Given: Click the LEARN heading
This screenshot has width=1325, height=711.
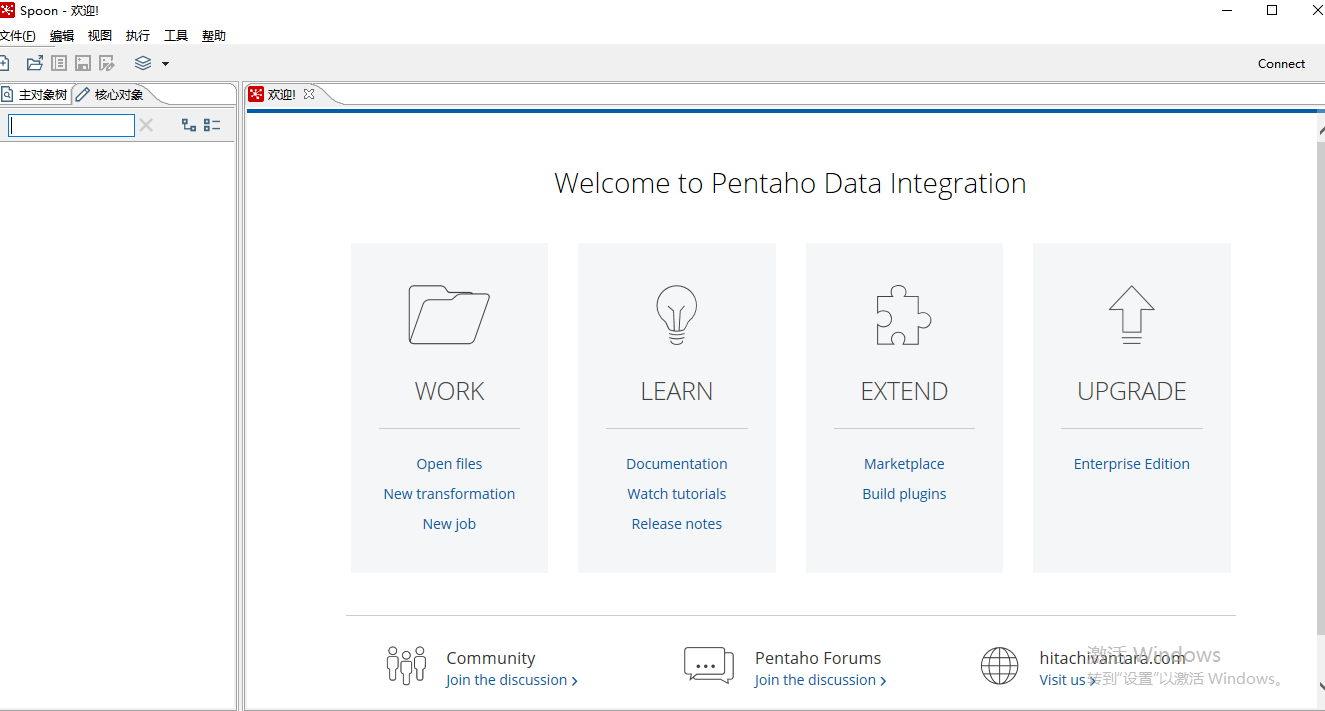Looking at the screenshot, I should click(677, 391).
